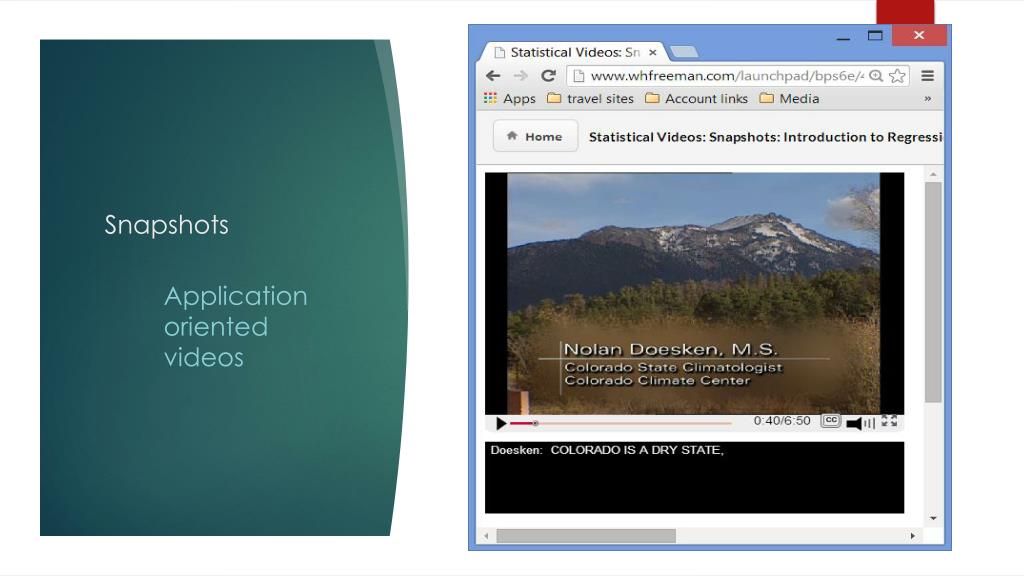This screenshot has width=1024, height=576.
Task: Enter fullscreen video mode
Action: point(889,421)
